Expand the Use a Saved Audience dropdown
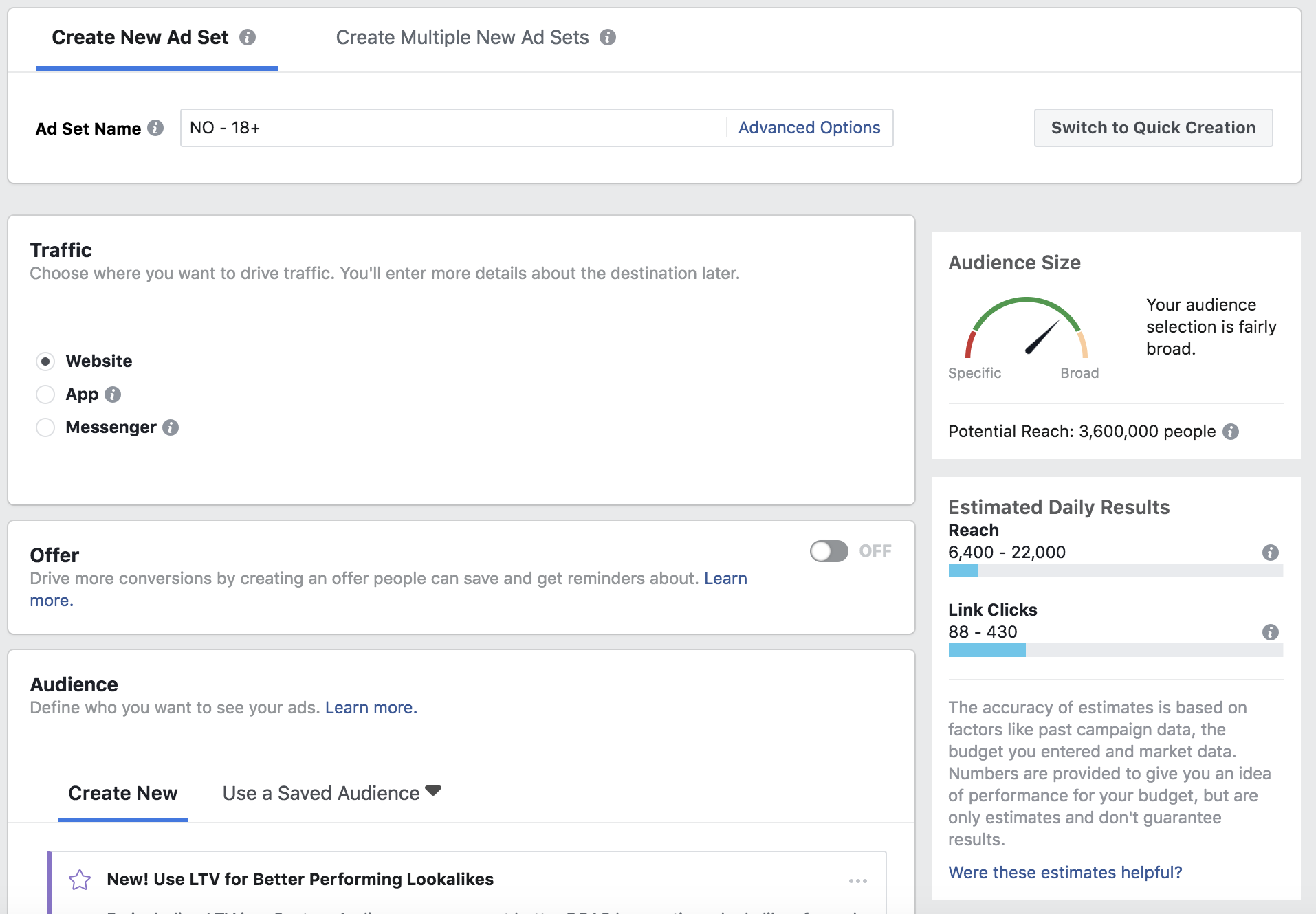The height and width of the screenshot is (914, 1316). pyautogui.click(x=331, y=793)
